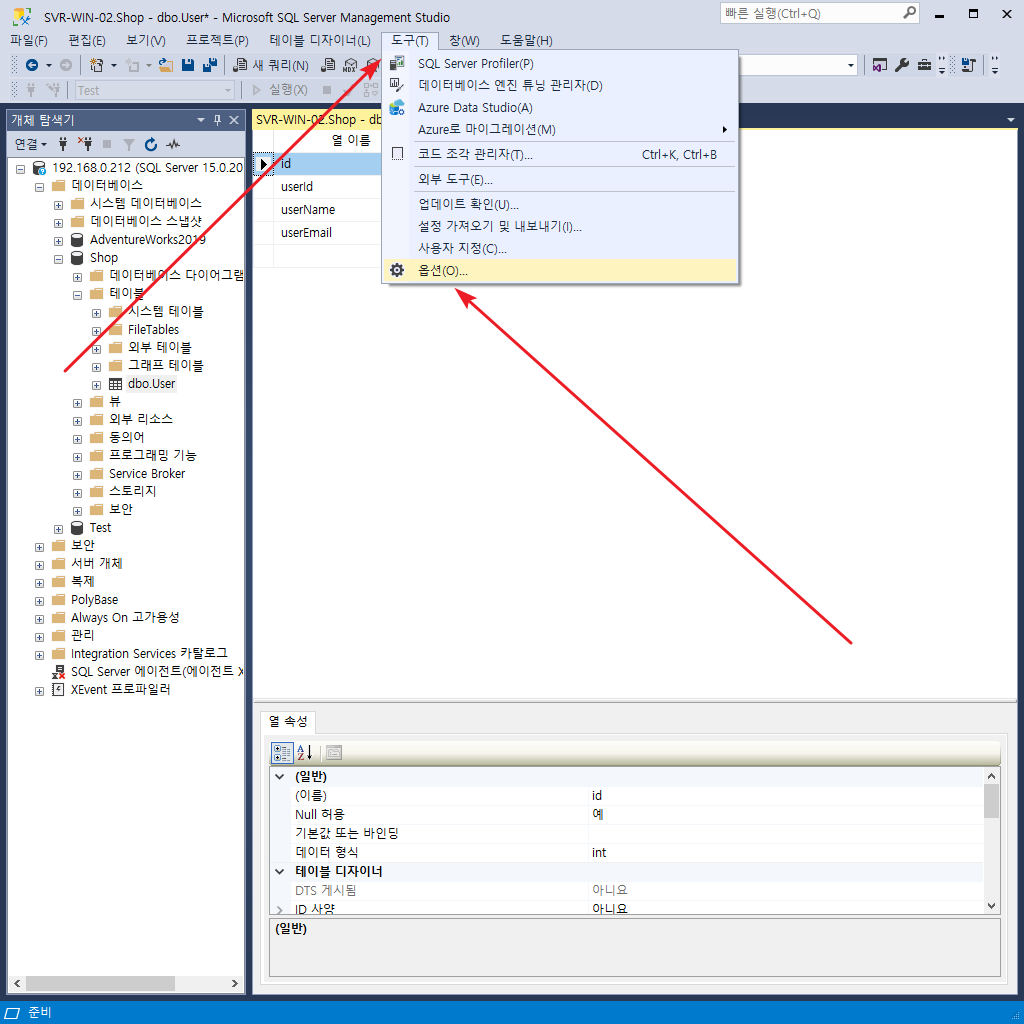
Task: Choose 옵션(O)... from the Tools menu
Action: [x=560, y=270]
